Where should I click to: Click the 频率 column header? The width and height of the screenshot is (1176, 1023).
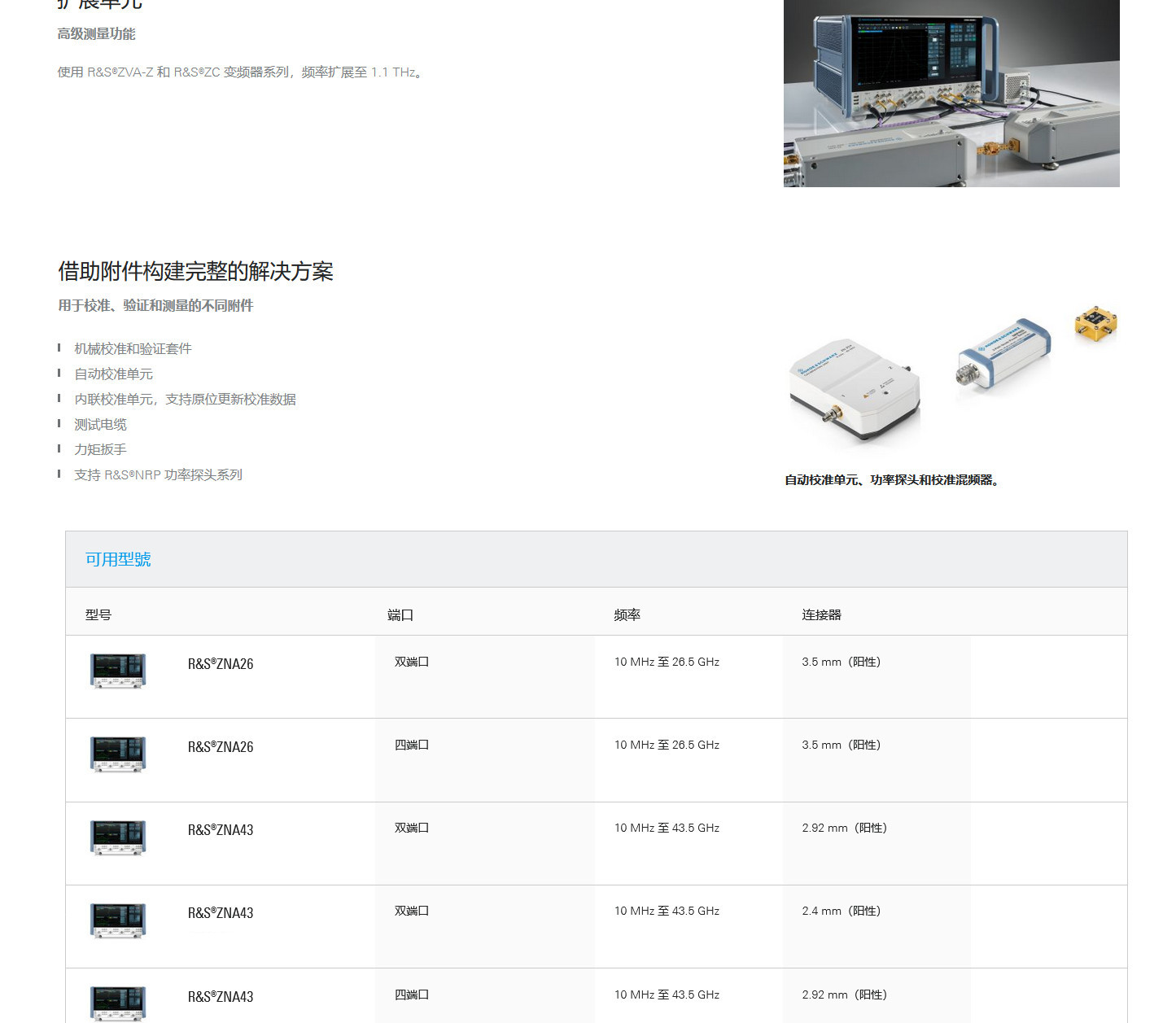click(x=627, y=615)
